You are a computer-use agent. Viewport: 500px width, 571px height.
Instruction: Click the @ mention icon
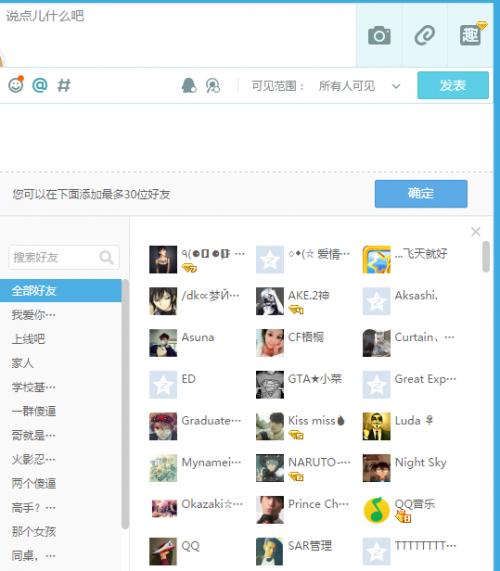click(x=40, y=85)
